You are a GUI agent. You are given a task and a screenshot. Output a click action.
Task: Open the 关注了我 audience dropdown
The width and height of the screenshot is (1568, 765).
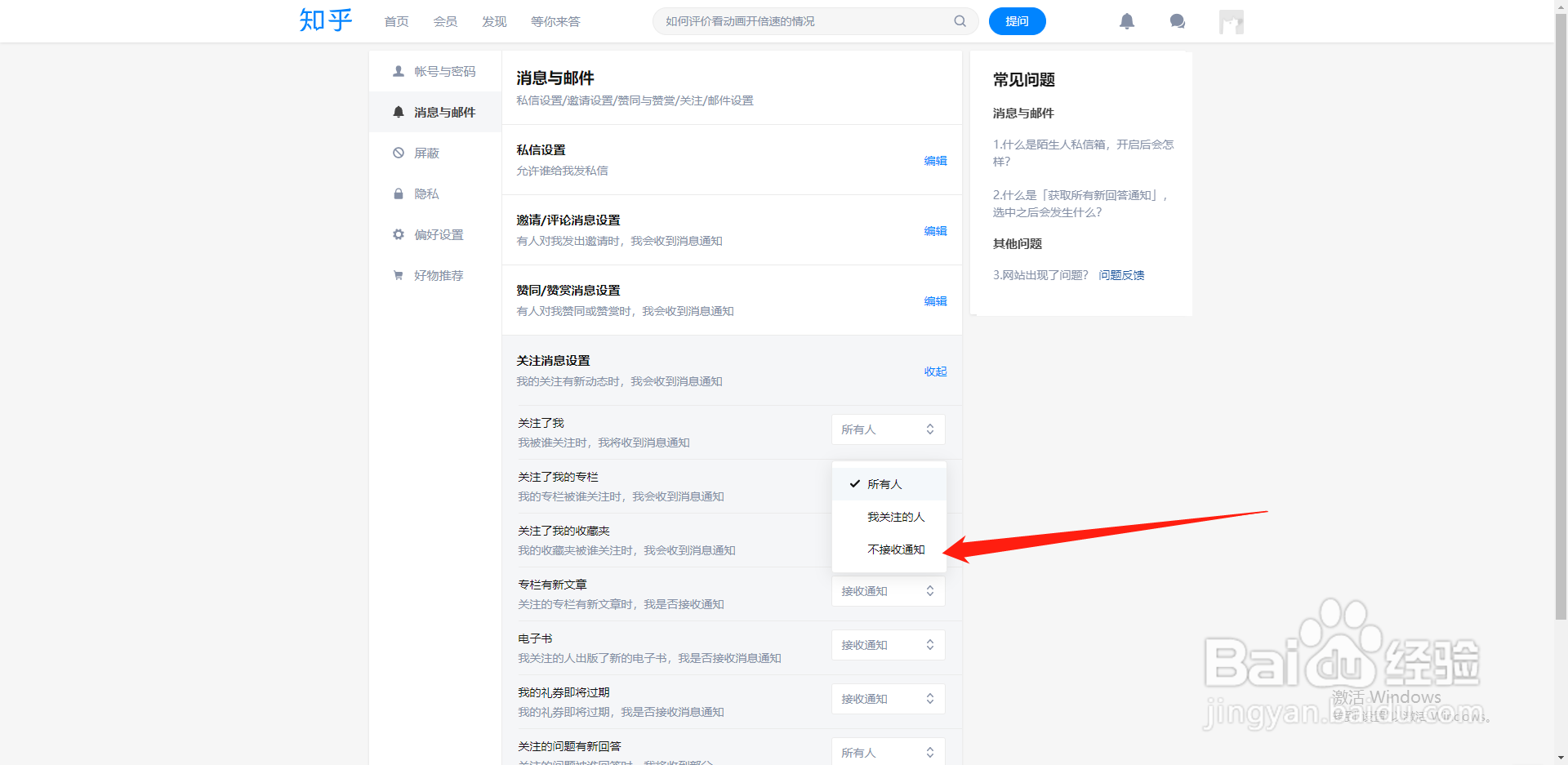(888, 429)
